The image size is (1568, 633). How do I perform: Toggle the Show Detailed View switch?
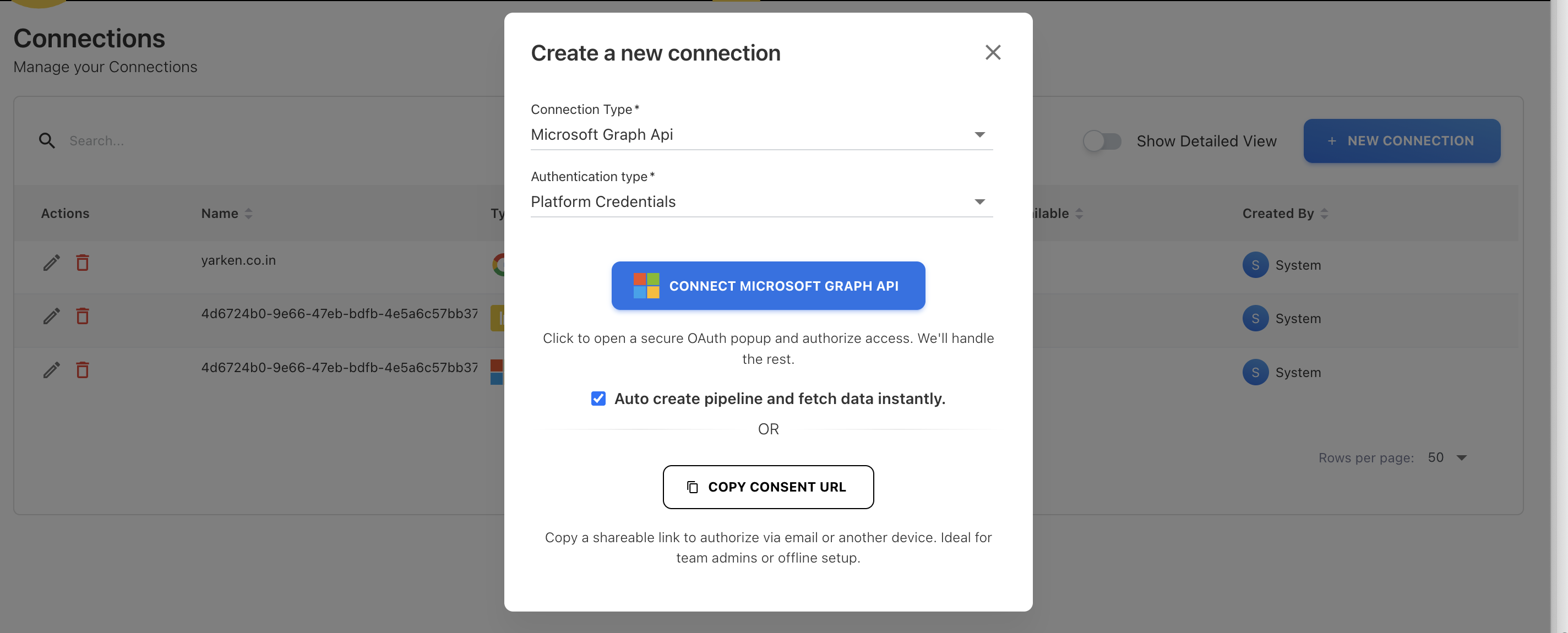pyautogui.click(x=1102, y=141)
